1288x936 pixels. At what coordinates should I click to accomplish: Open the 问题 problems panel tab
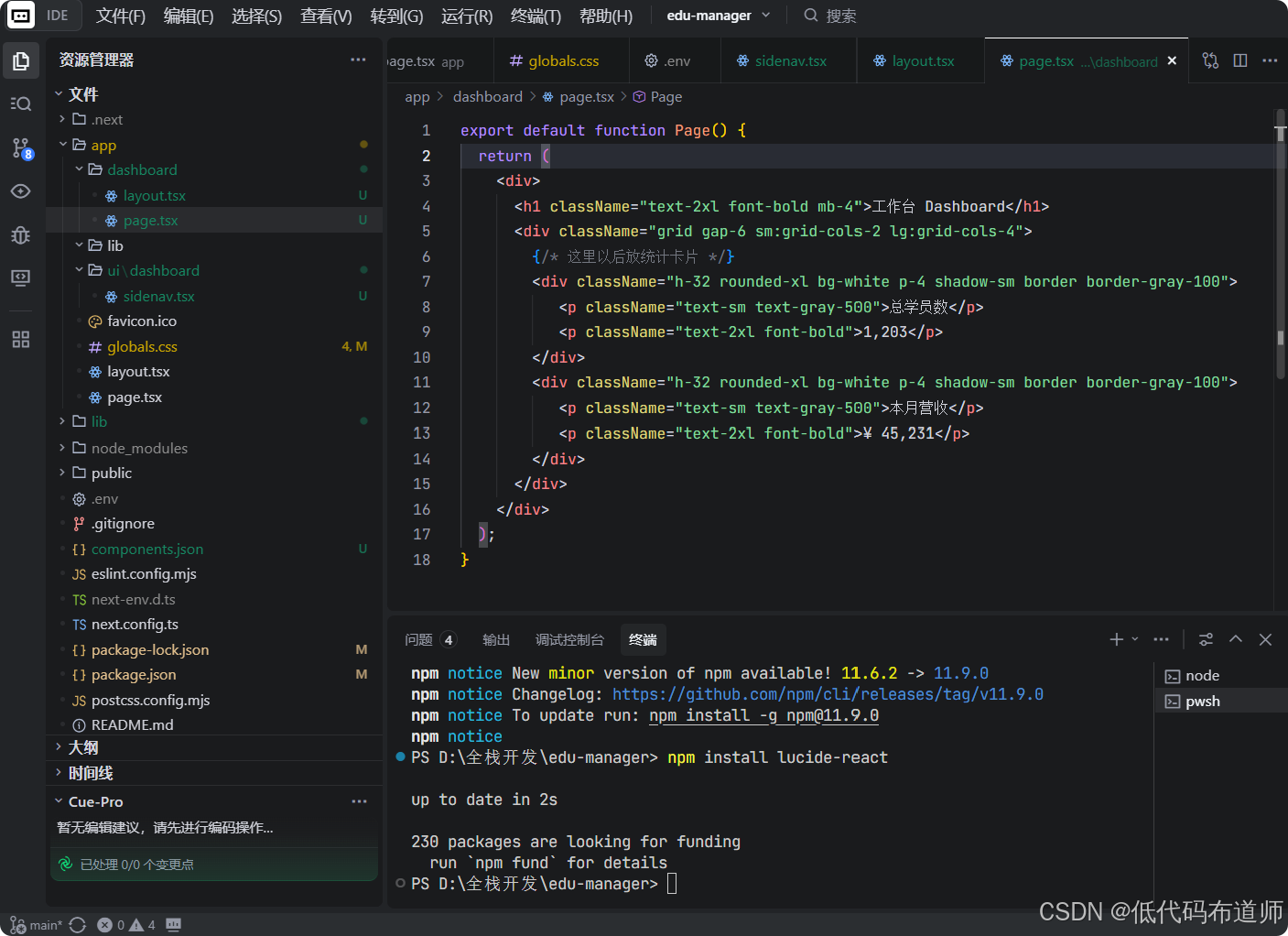click(x=430, y=640)
